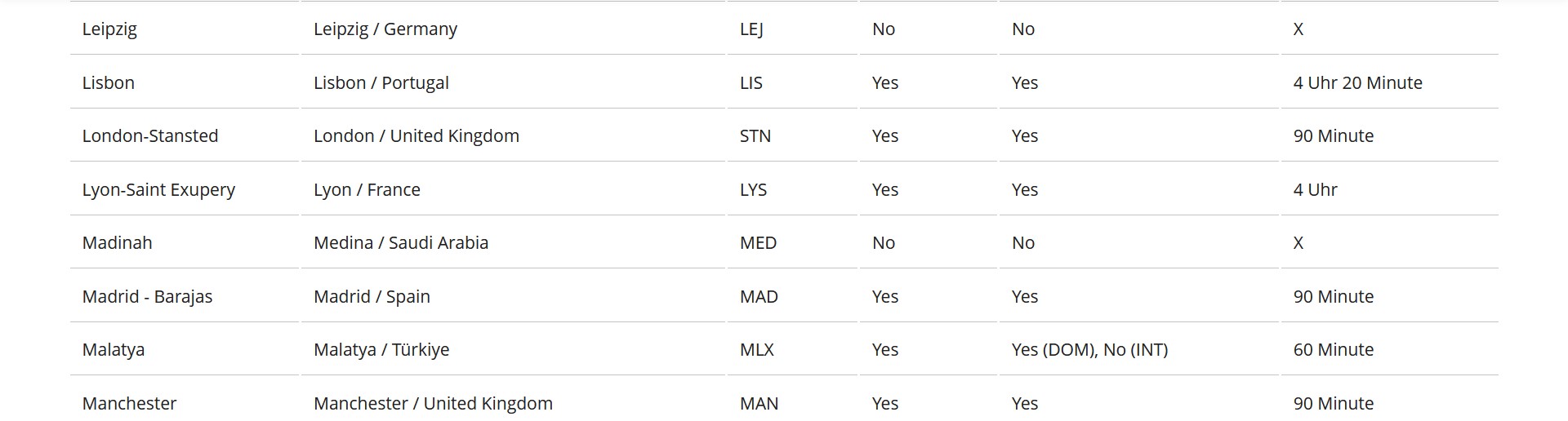Click the Manchester / United Kingdom cell
Screen dimensions: 1568x421
coord(433,403)
